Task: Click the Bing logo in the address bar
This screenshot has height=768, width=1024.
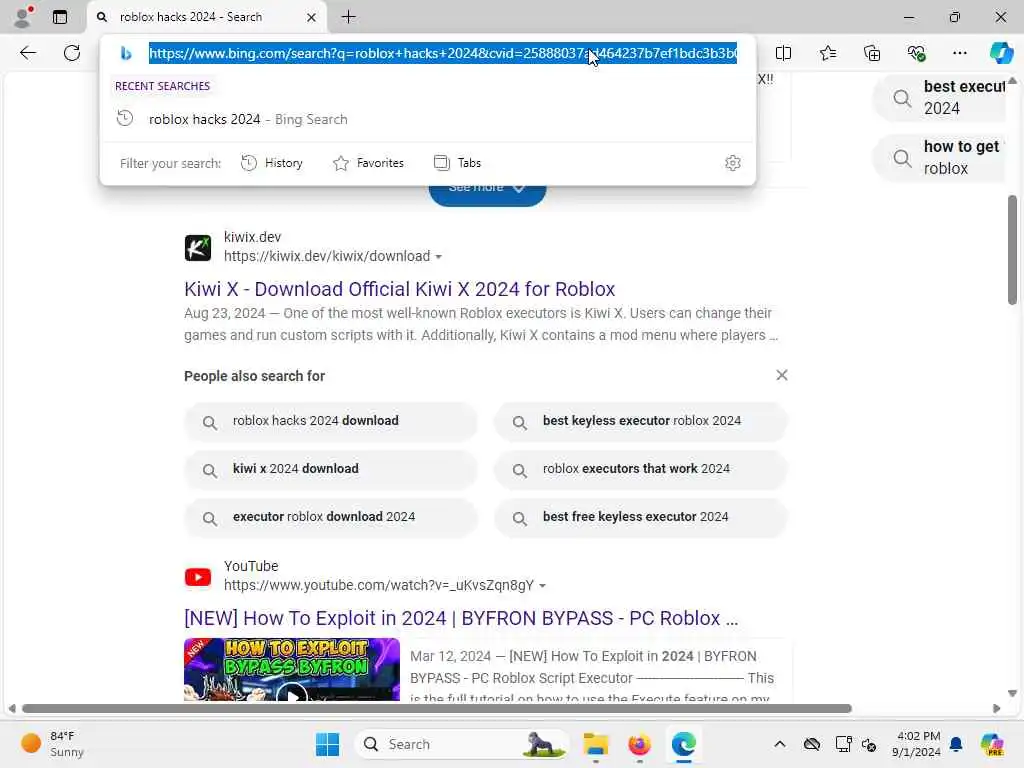Action: pyautogui.click(x=126, y=53)
